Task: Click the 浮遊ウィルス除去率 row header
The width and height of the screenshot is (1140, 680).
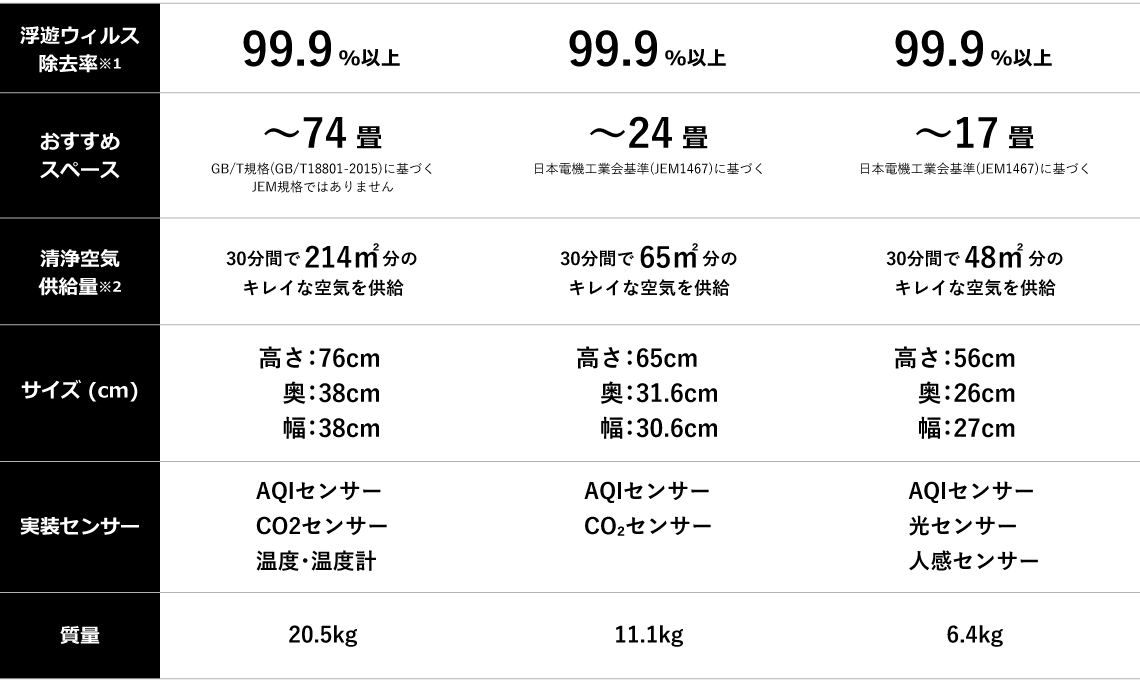Action: click(80, 49)
